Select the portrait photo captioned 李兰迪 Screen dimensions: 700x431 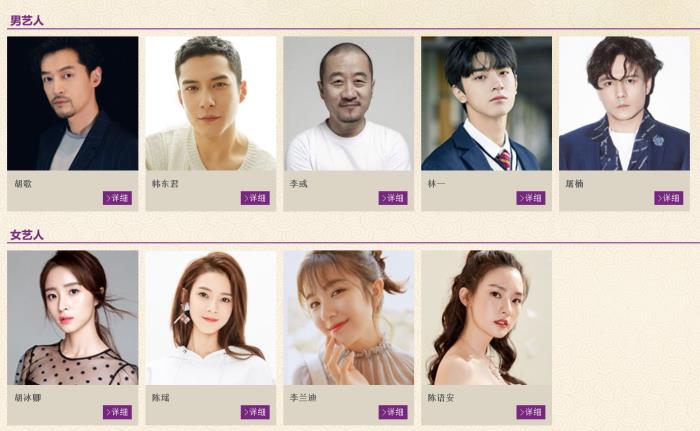click(x=349, y=318)
